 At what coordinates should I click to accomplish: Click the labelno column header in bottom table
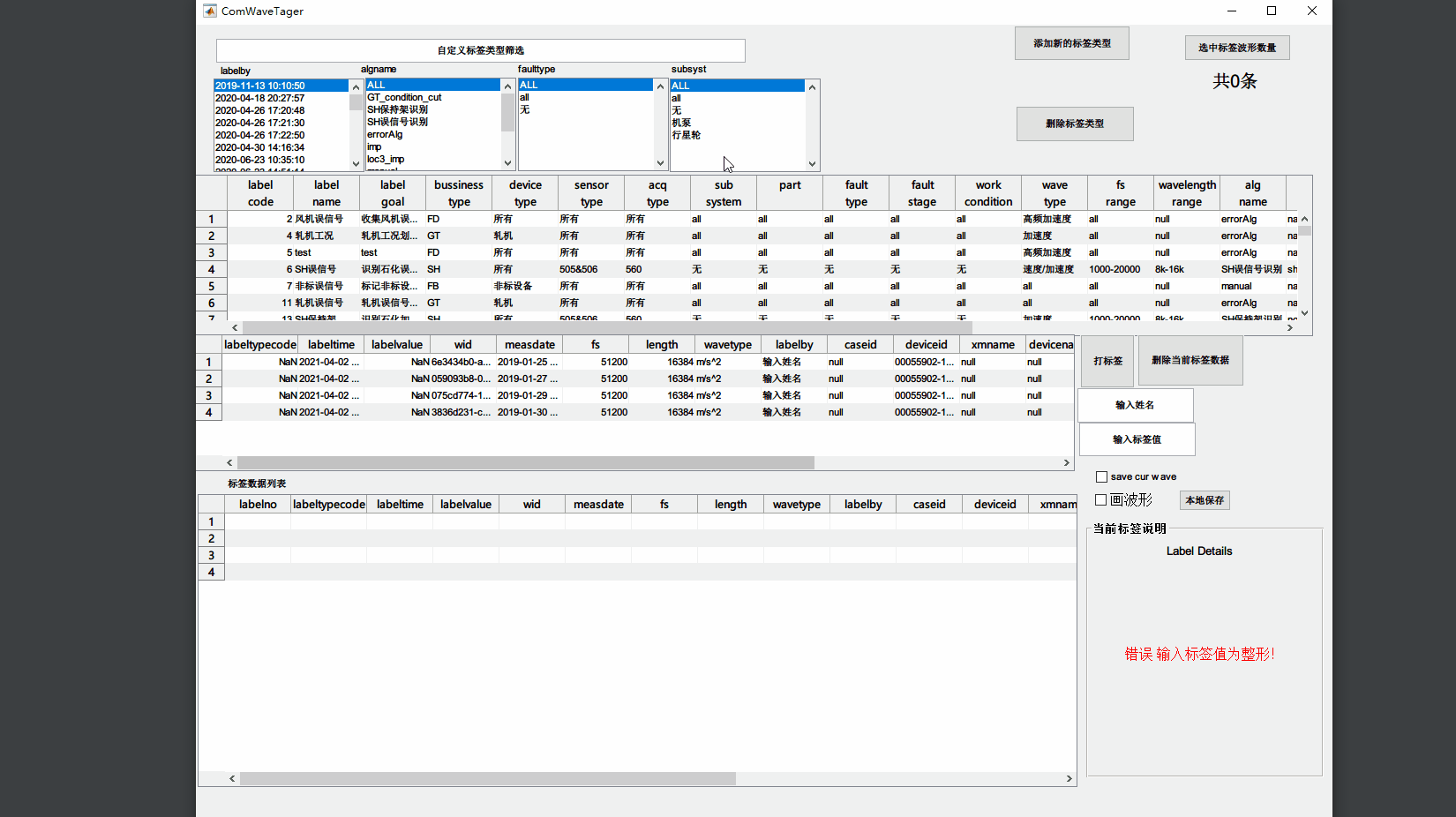pyautogui.click(x=258, y=505)
